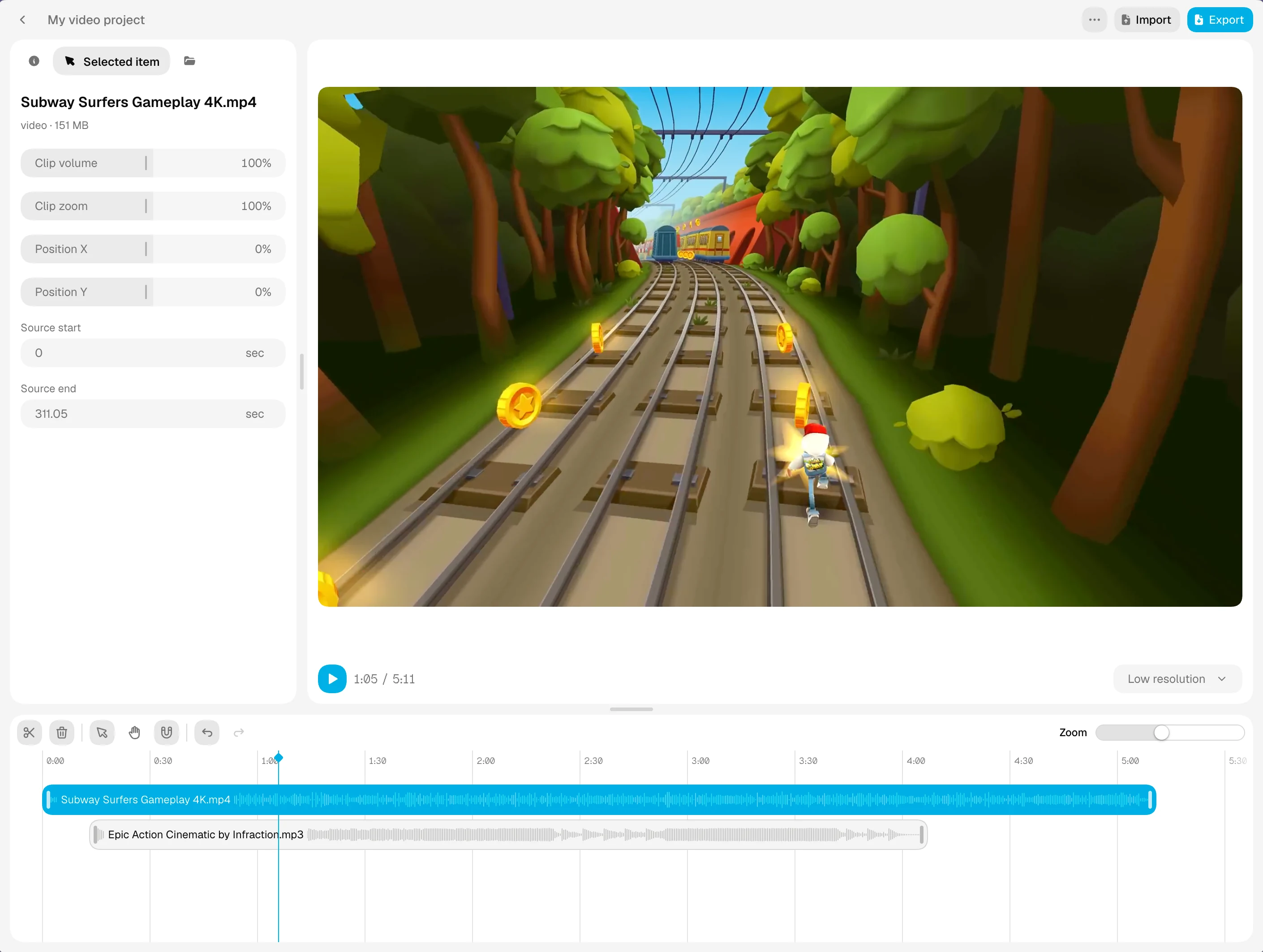Click the left panel scrollbar

(301, 372)
